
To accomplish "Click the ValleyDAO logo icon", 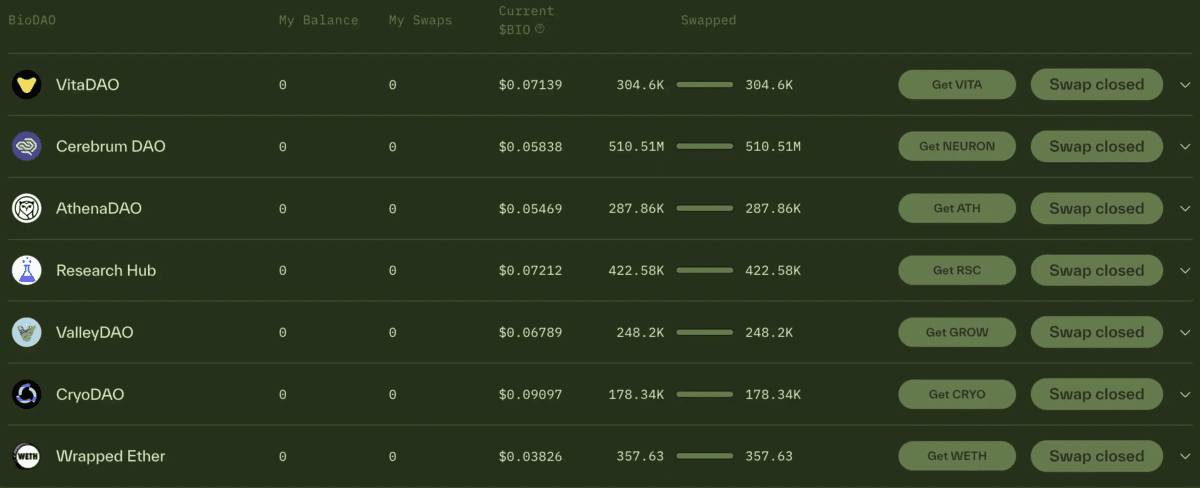I will (26, 333).
